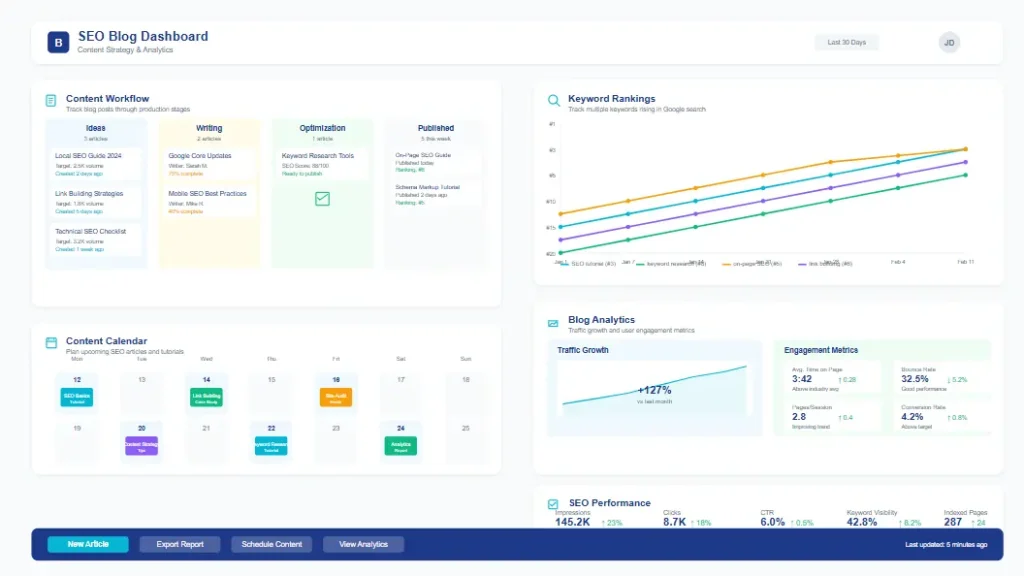This screenshot has height=576, width=1024.
Task: Click the Export Report button
Action: pyautogui.click(x=180, y=544)
